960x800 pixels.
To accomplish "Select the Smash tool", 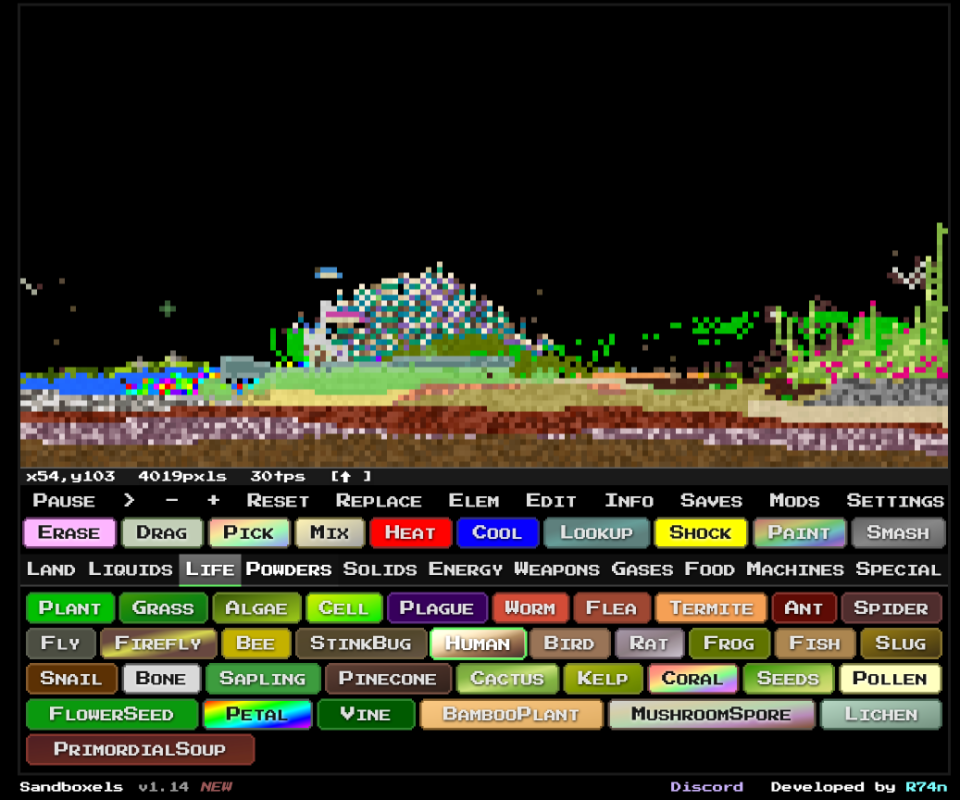I will click(x=897, y=533).
